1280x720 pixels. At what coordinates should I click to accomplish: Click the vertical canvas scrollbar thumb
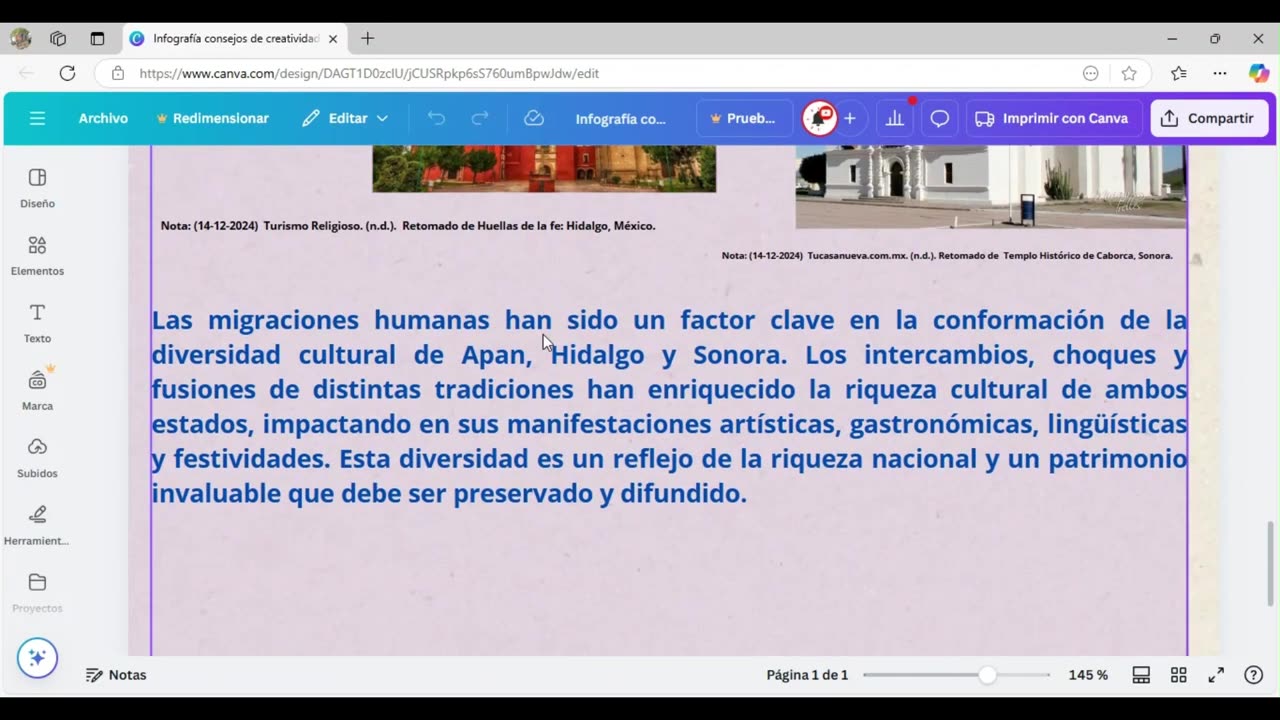click(1272, 563)
